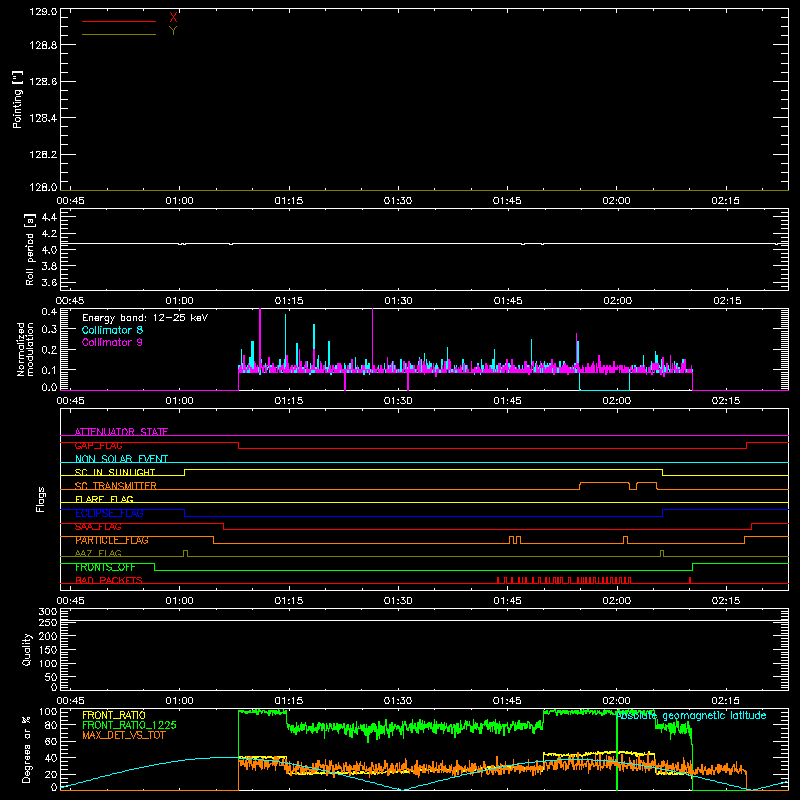Click the magenta Collimator 9 legend entry
Image resolution: width=800 pixels, height=800 pixels.
tap(112, 342)
